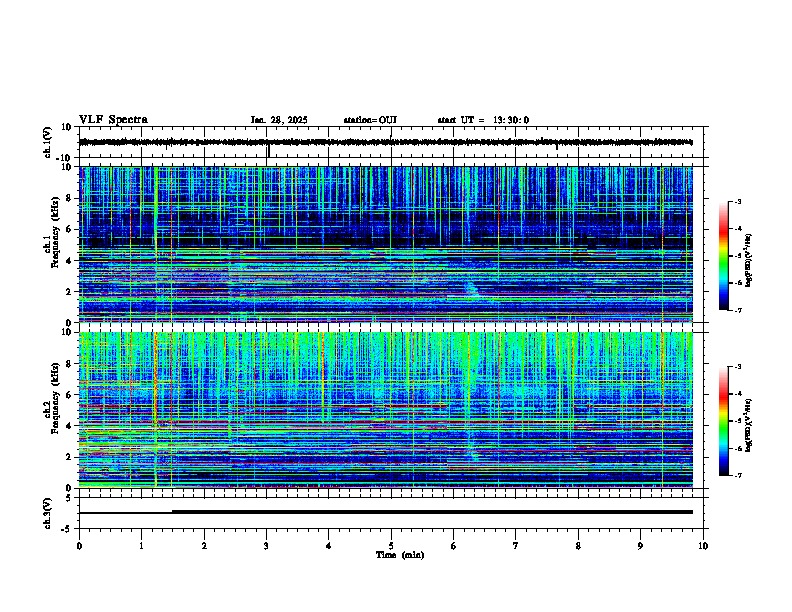This screenshot has width=792, height=612.
Task: Click the ch.2 spectrogram color scale bar
Action: [x=724, y=421]
